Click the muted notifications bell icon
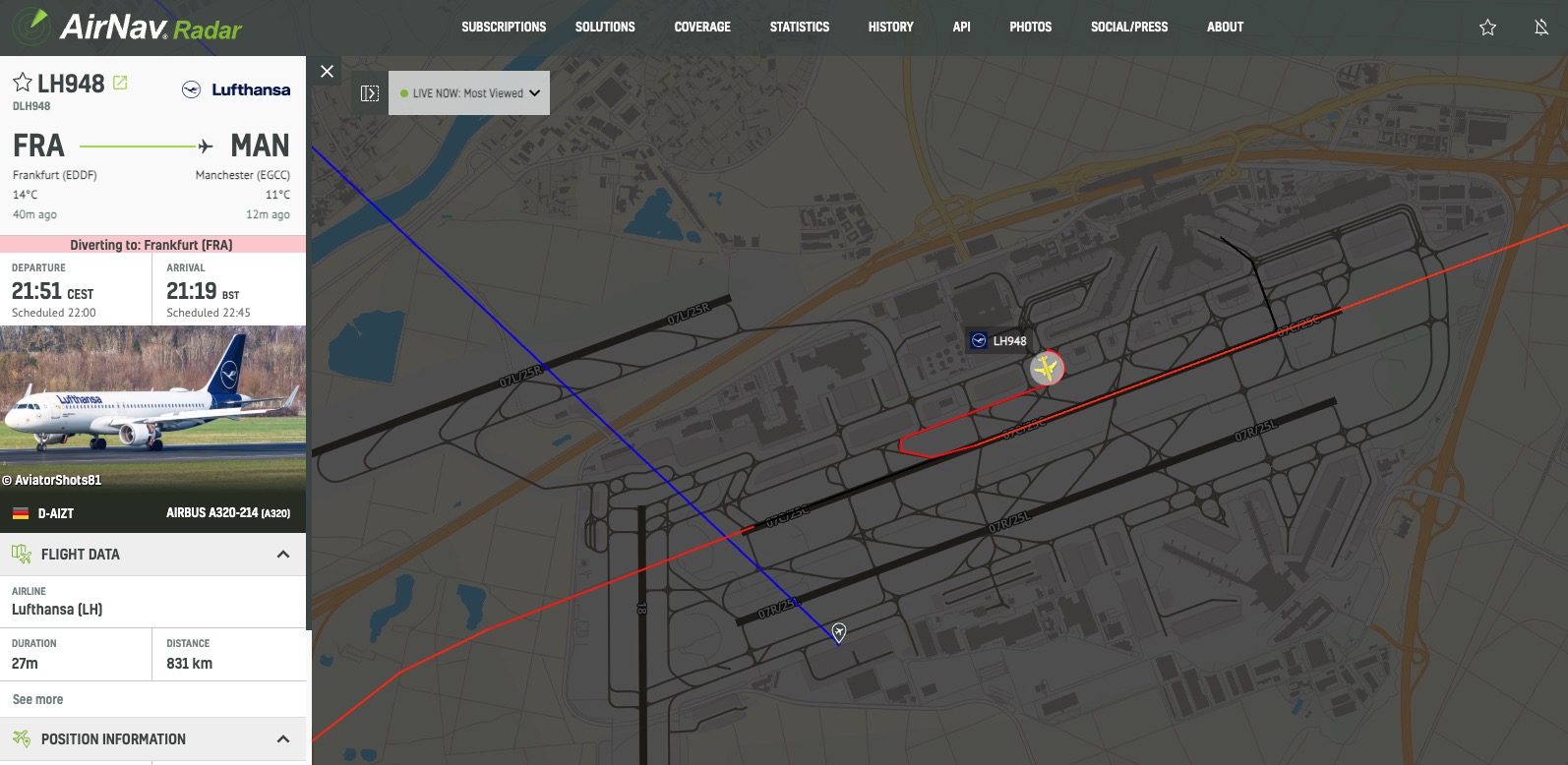 click(x=1541, y=28)
